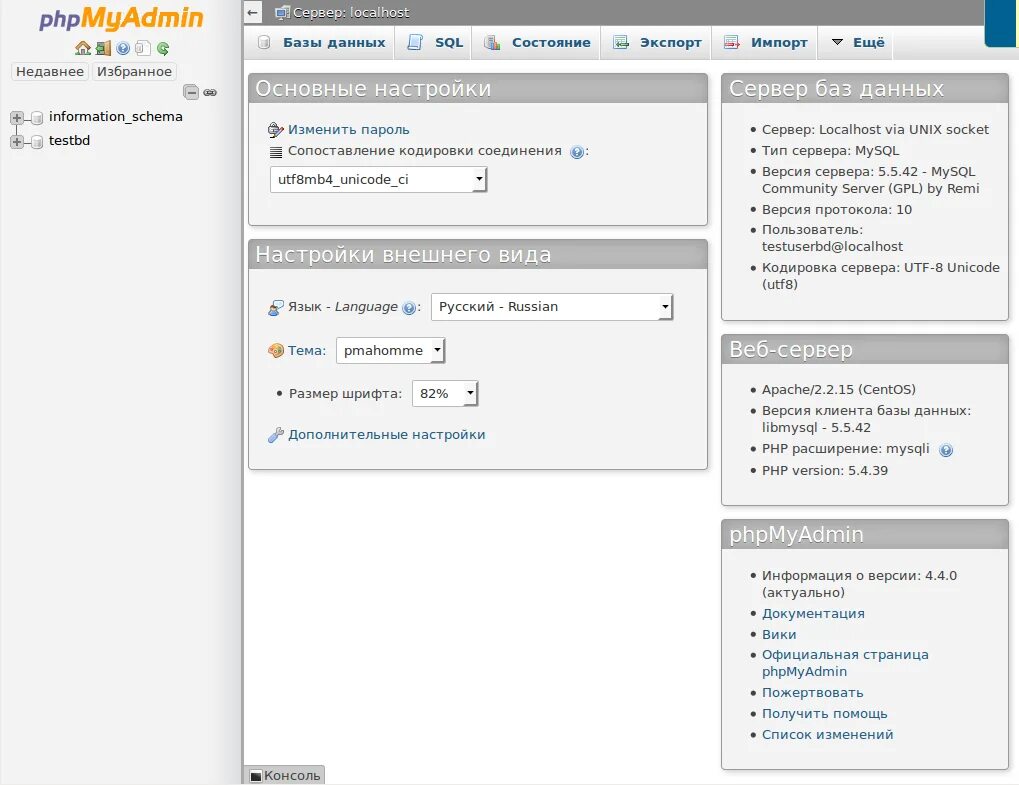Open the Документация link
1019x785 pixels.
(x=813, y=613)
